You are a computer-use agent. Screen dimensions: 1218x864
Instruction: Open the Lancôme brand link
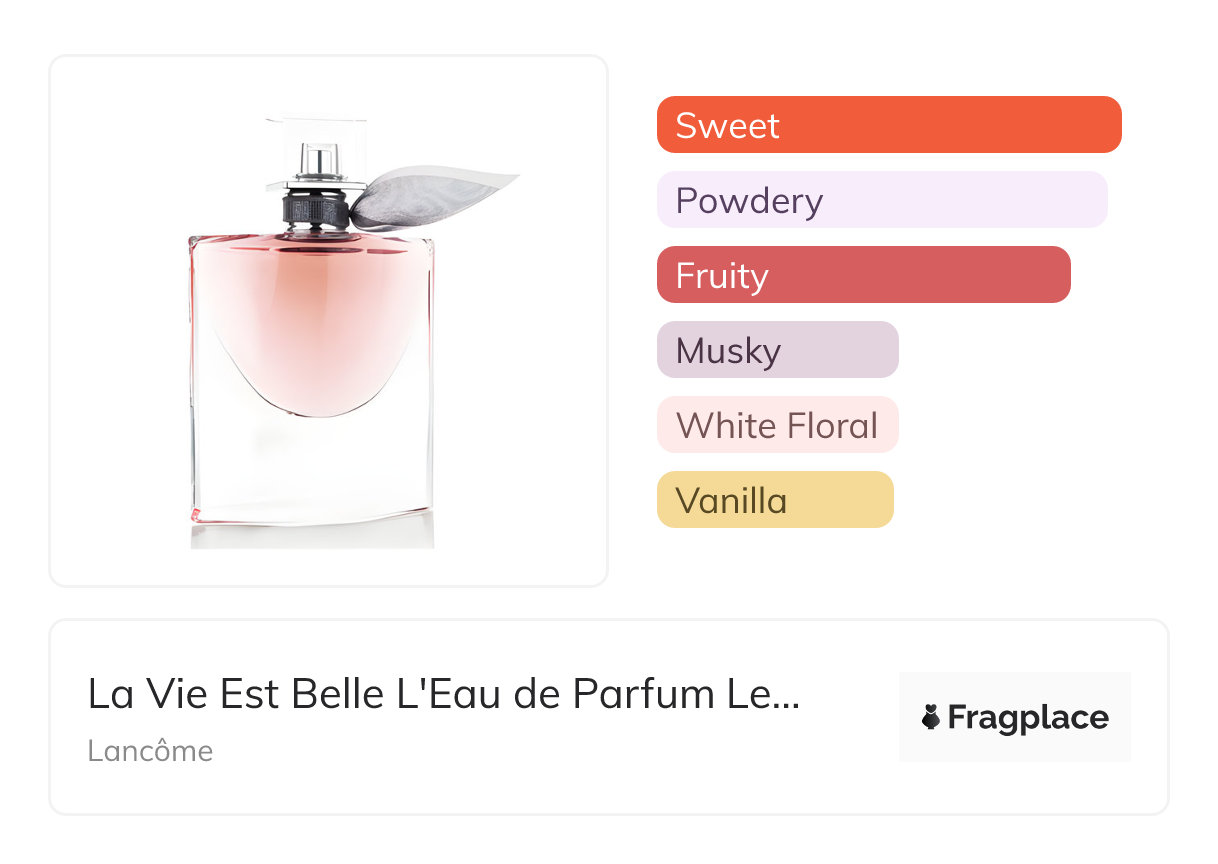[150, 751]
